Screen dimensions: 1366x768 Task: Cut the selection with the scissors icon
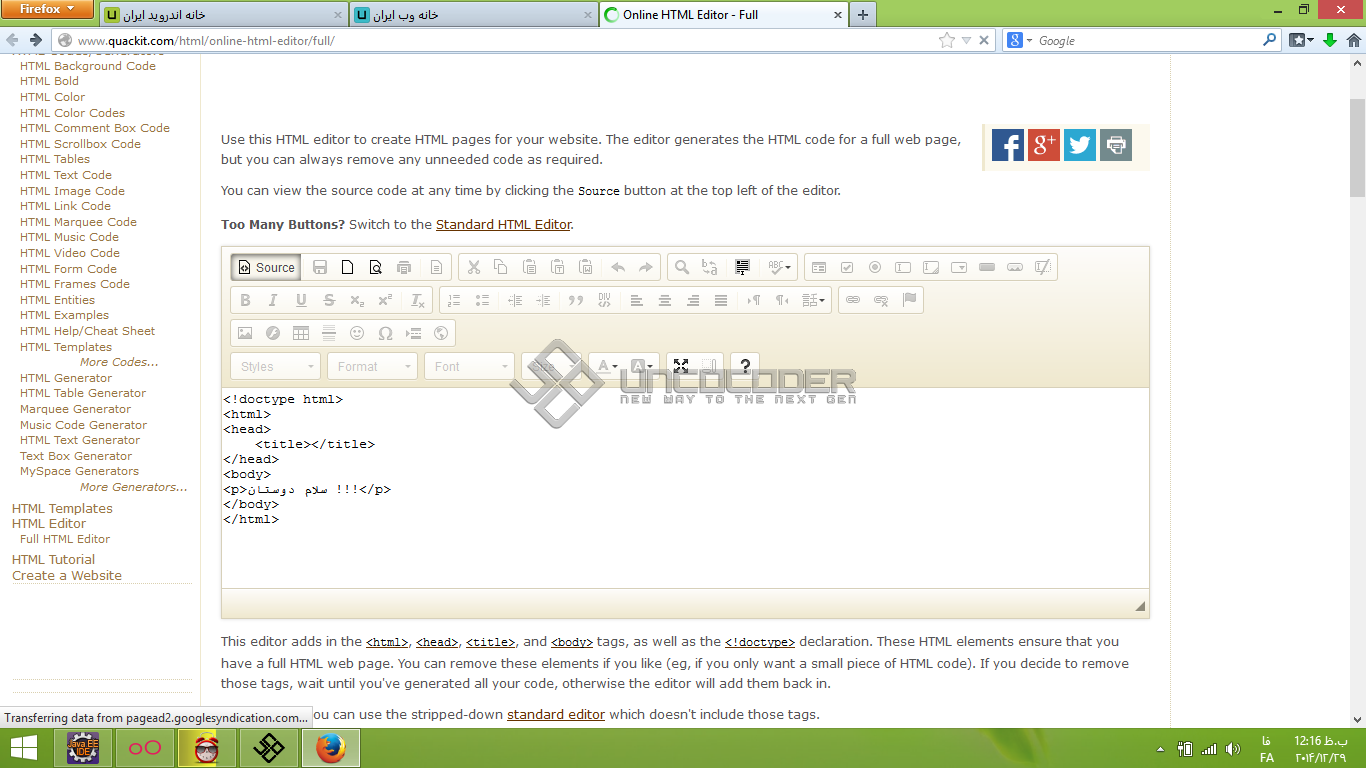pyautogui.click(x=473, y=267)
